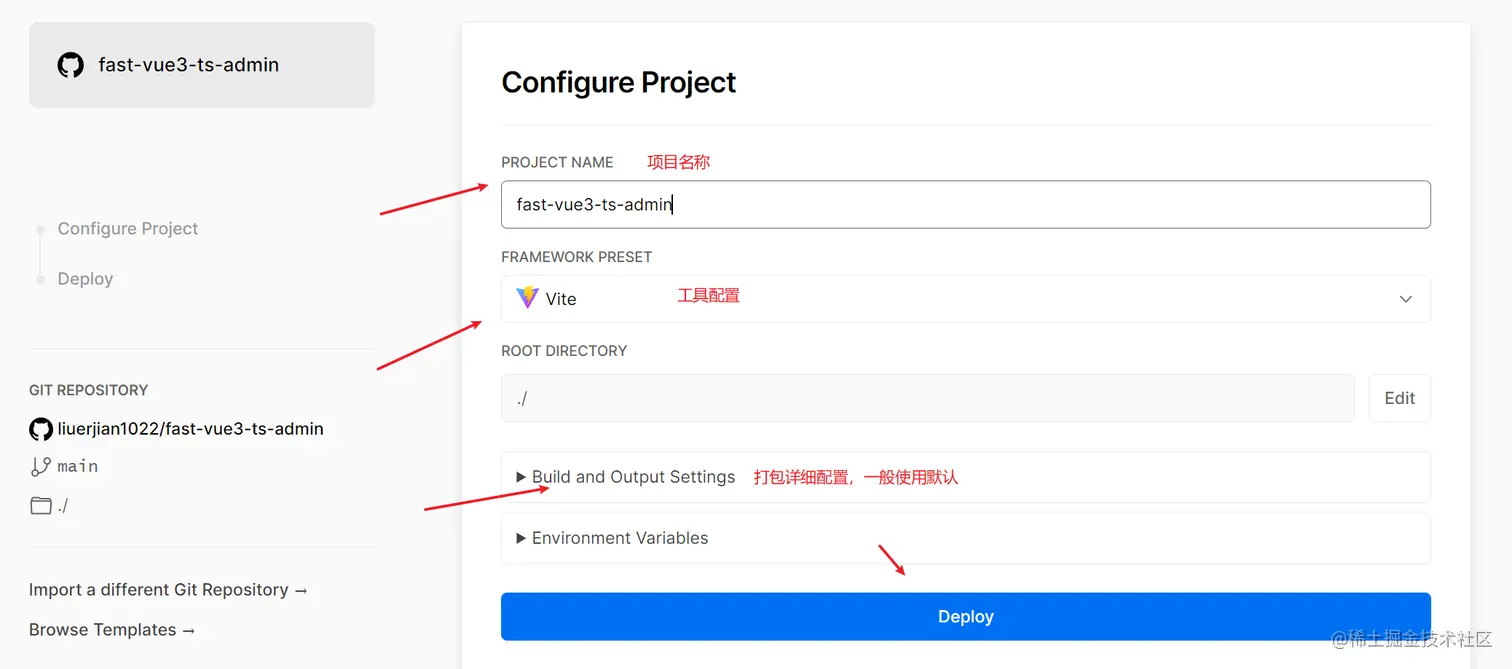The height and width of the screenshot is (669, 1512).
Task: Open the Framework Preset dropdown chevron
Action: click(x=1405, y=299)
